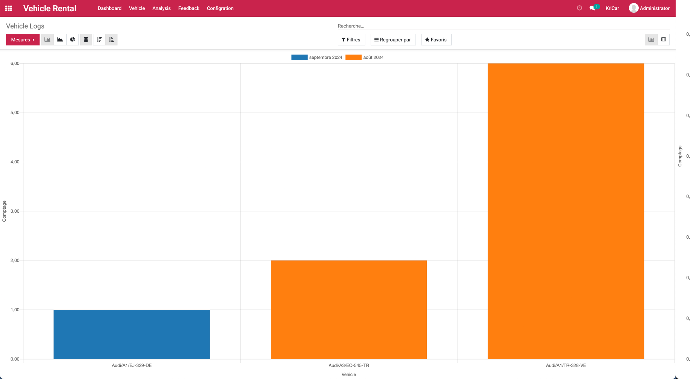Click the Administrator avatar picture
Image resolution: width=690 pixels, height=379 pixels.
(633, 8)
